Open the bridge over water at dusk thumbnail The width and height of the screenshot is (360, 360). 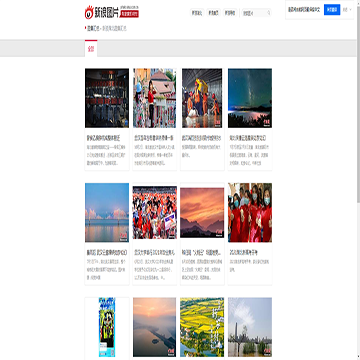point(107,212)
